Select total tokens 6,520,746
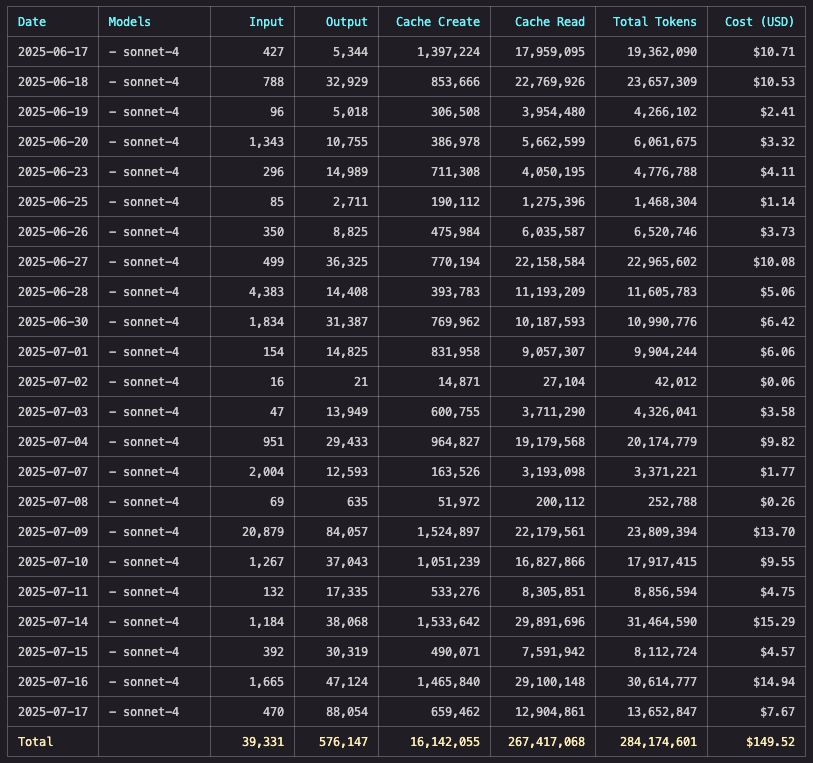Viewport: 813px width, 763px height. pyautogui.click(x=665, y=232)
